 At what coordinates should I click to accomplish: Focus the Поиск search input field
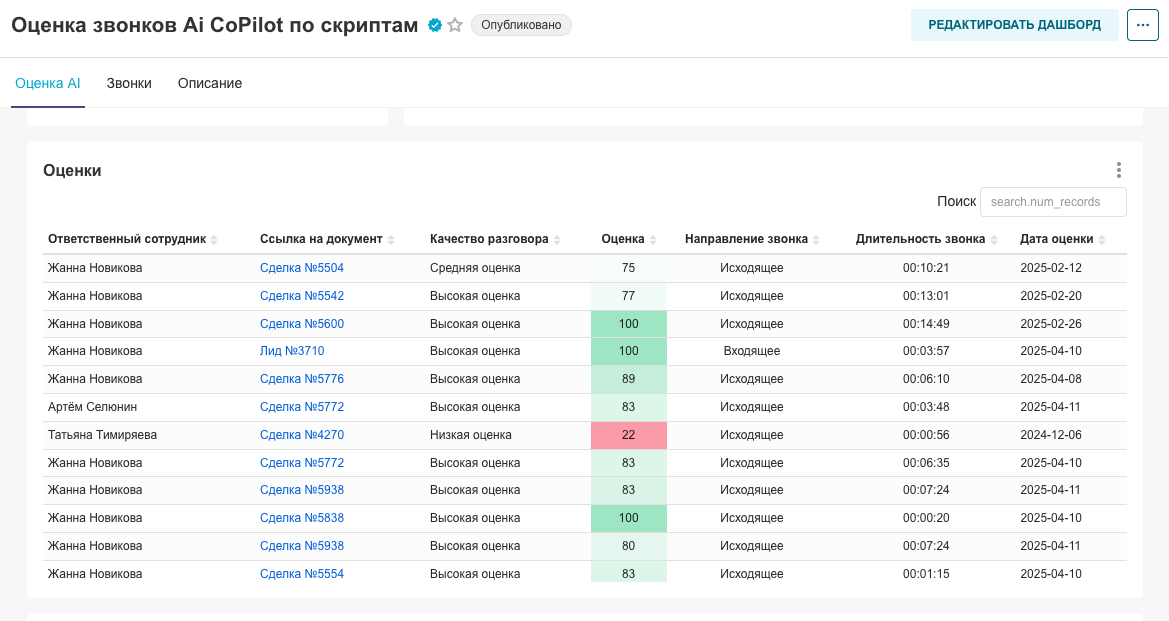(1053, 202)
